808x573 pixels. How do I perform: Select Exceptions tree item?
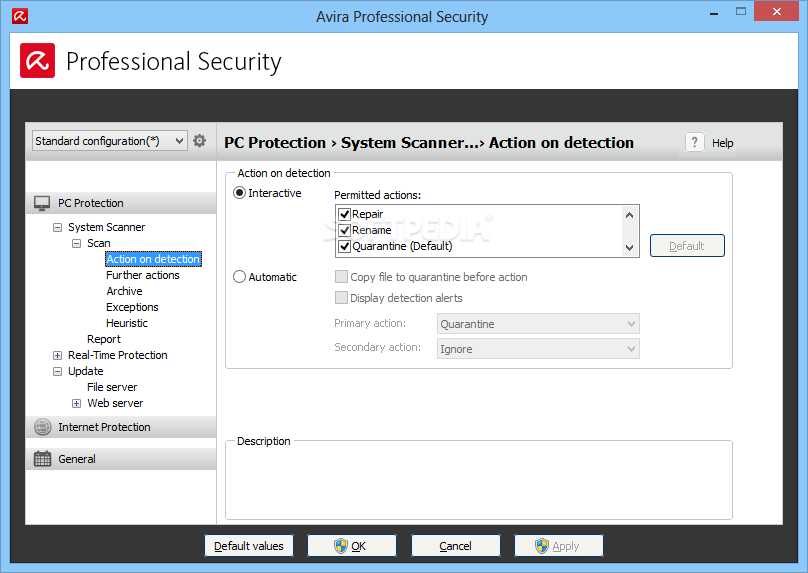[132, 307]
